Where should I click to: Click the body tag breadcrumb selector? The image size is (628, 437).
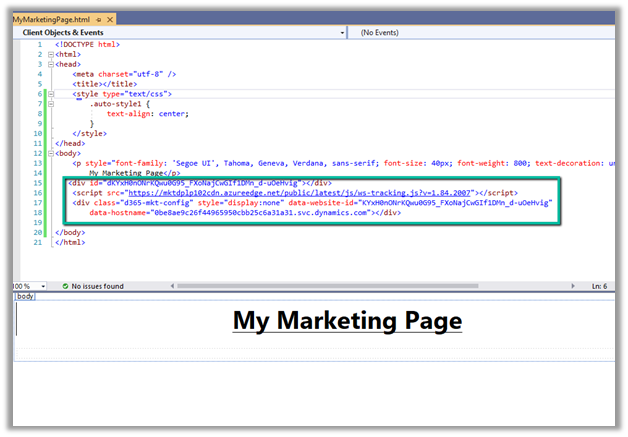coord(26,296)
